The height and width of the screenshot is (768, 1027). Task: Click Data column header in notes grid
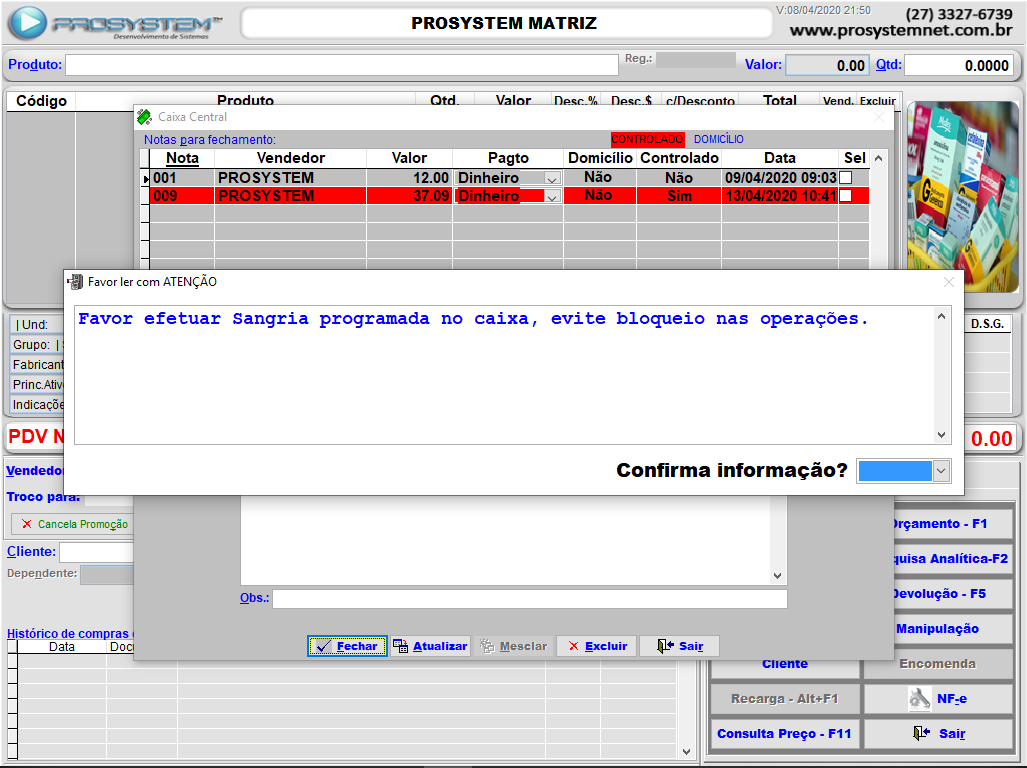tap(780, 158)
